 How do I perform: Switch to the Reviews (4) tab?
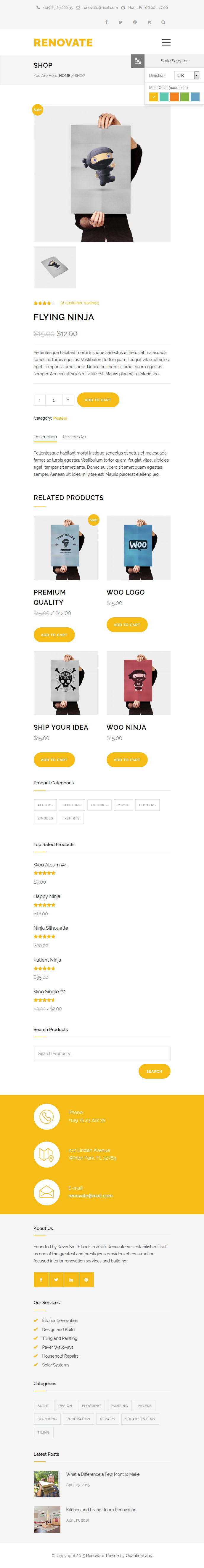74,436
